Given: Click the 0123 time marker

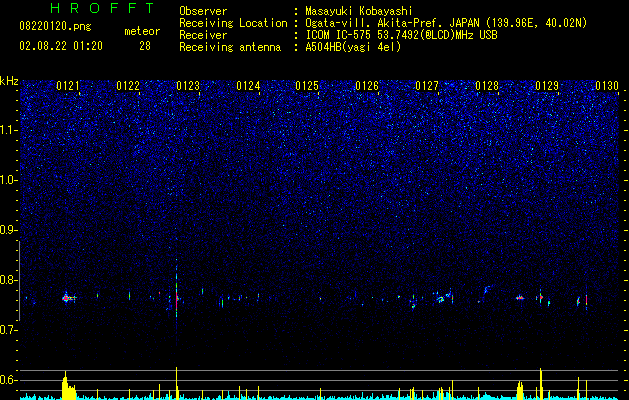Looking at the screenshot, I should [188, 86].
